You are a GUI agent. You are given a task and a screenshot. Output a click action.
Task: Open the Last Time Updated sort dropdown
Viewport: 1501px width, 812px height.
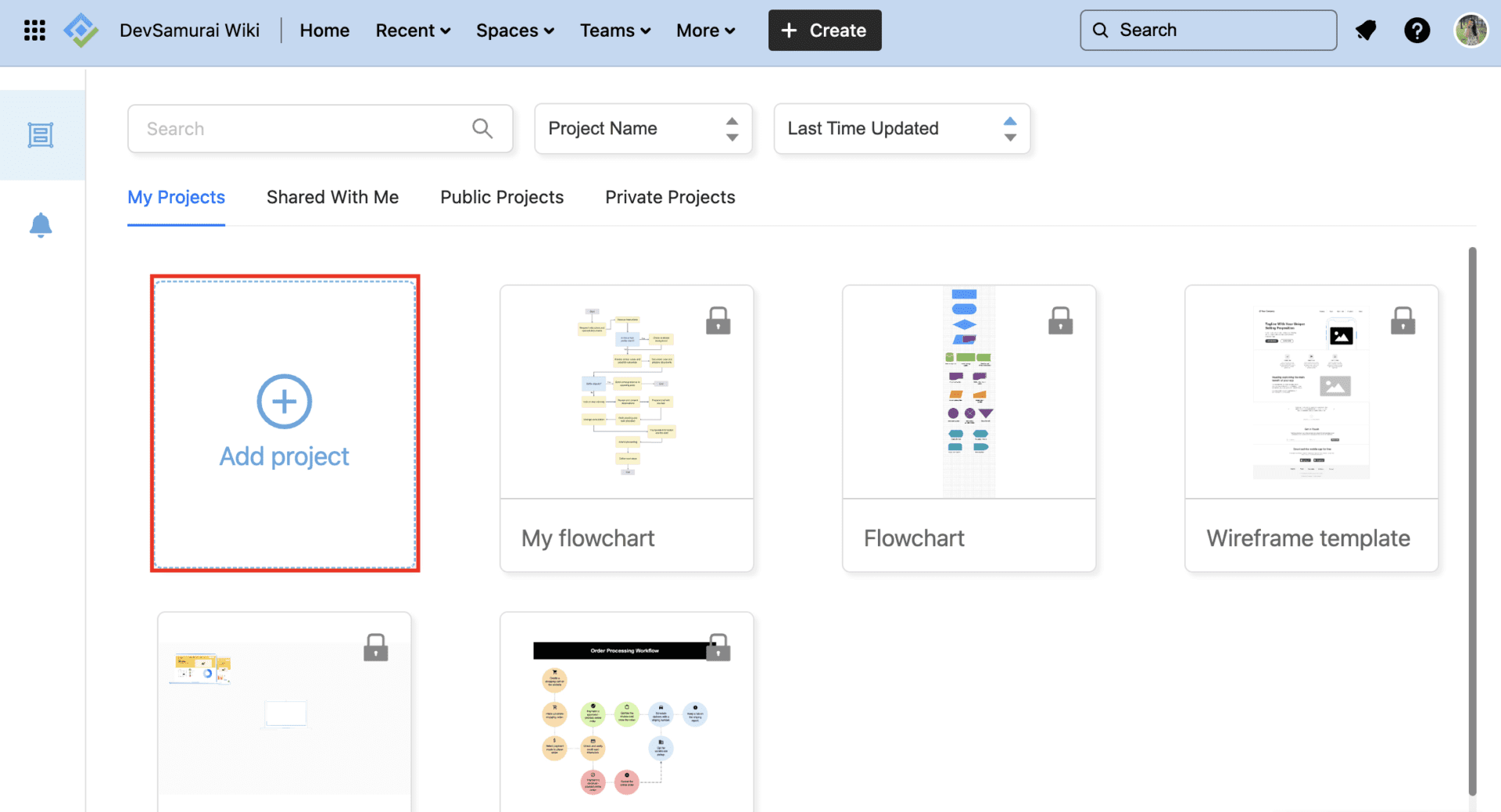(901, 128)
